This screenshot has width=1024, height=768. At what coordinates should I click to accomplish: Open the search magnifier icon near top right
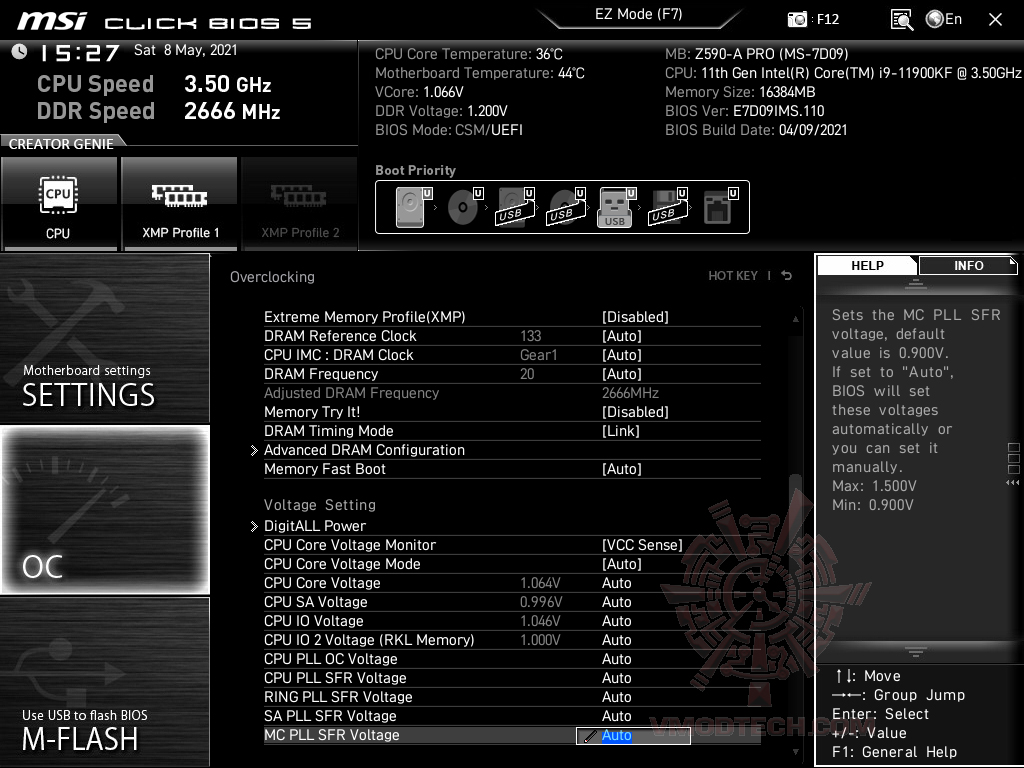pos(899,19)
